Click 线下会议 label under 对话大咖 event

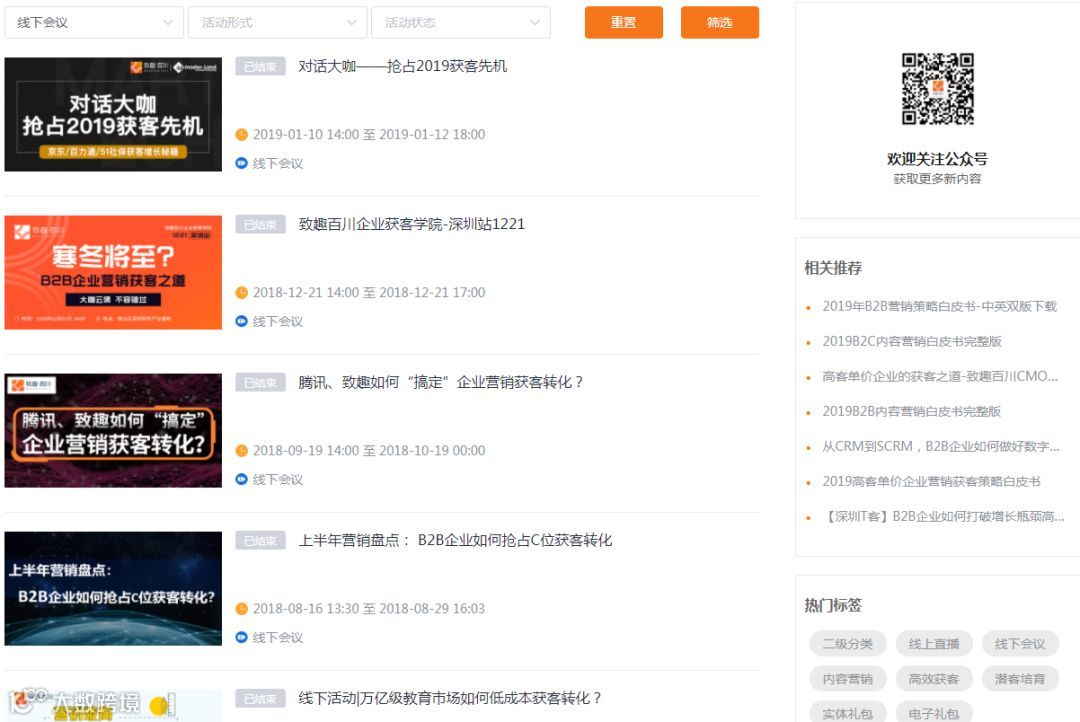click(x=278, y=163)
